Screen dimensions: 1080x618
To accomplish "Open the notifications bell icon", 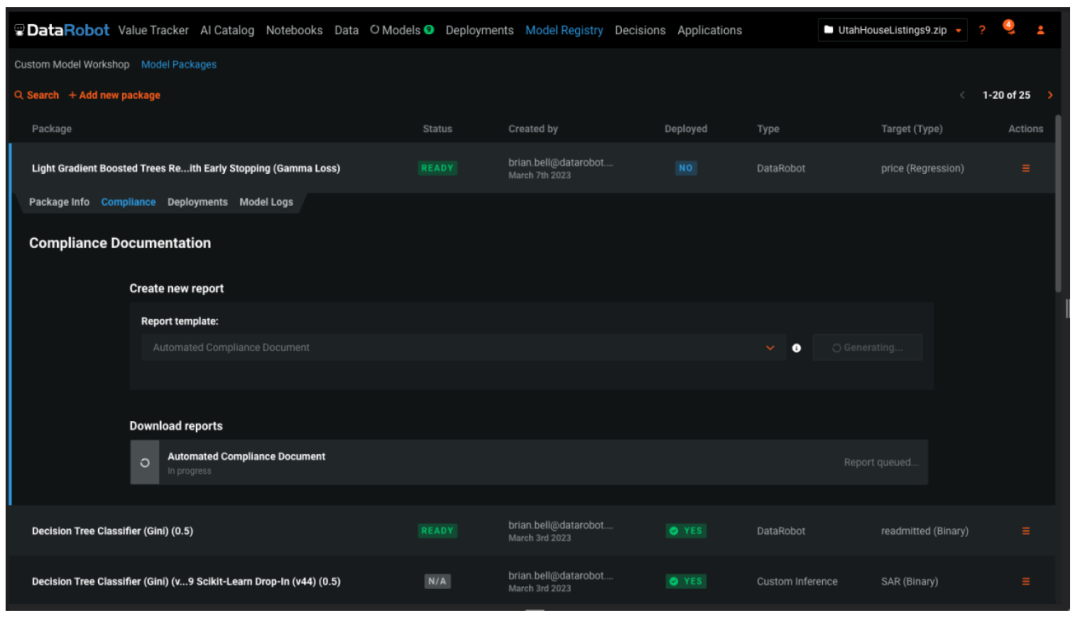I will [1008, 28].
